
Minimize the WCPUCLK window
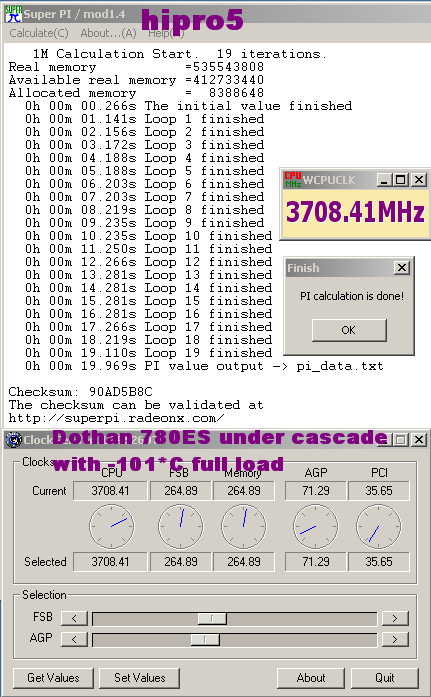point(384,180)
